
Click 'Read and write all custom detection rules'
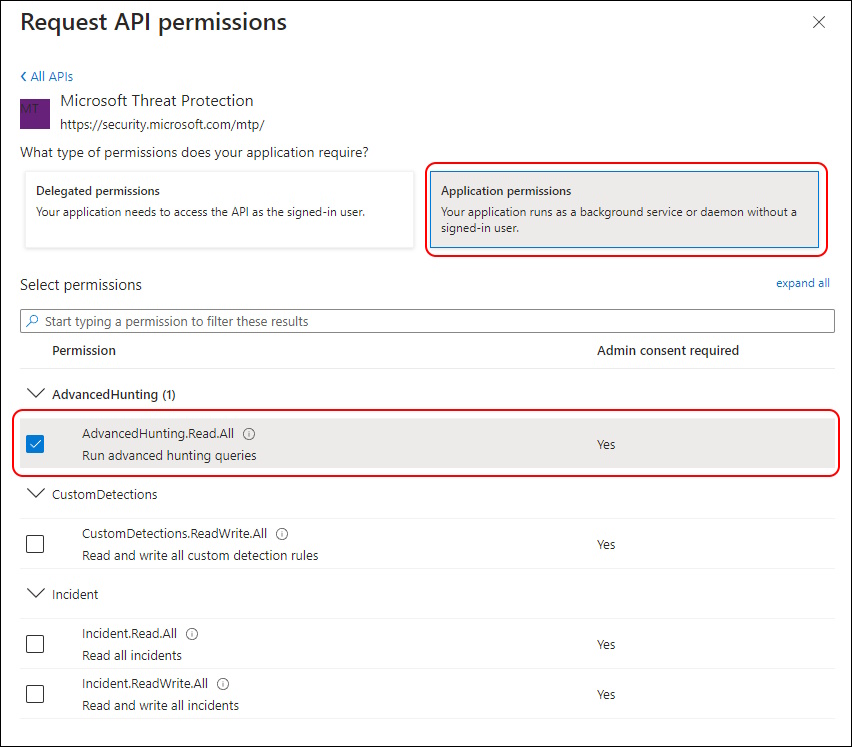(200, 555)
